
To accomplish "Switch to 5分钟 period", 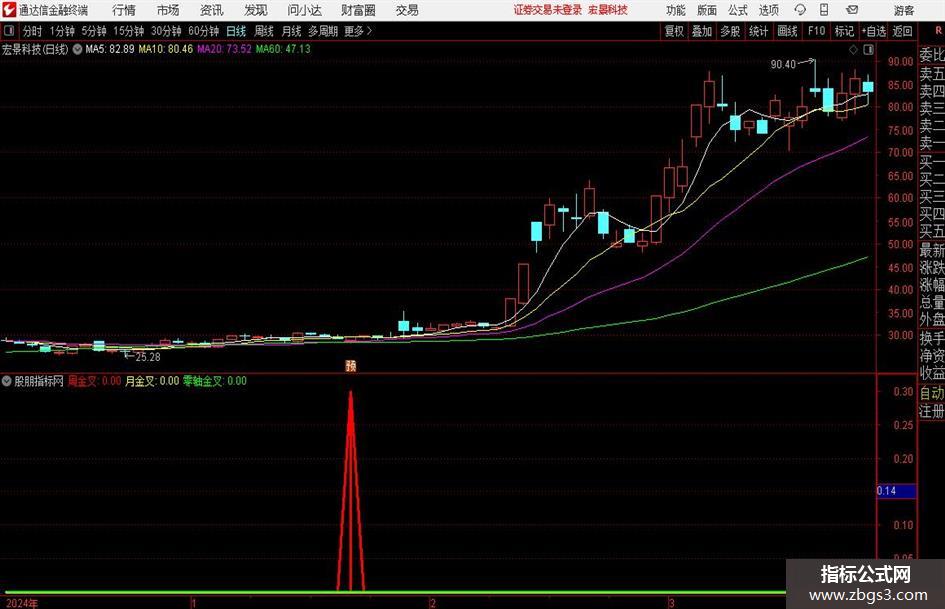I will [93, 31].
